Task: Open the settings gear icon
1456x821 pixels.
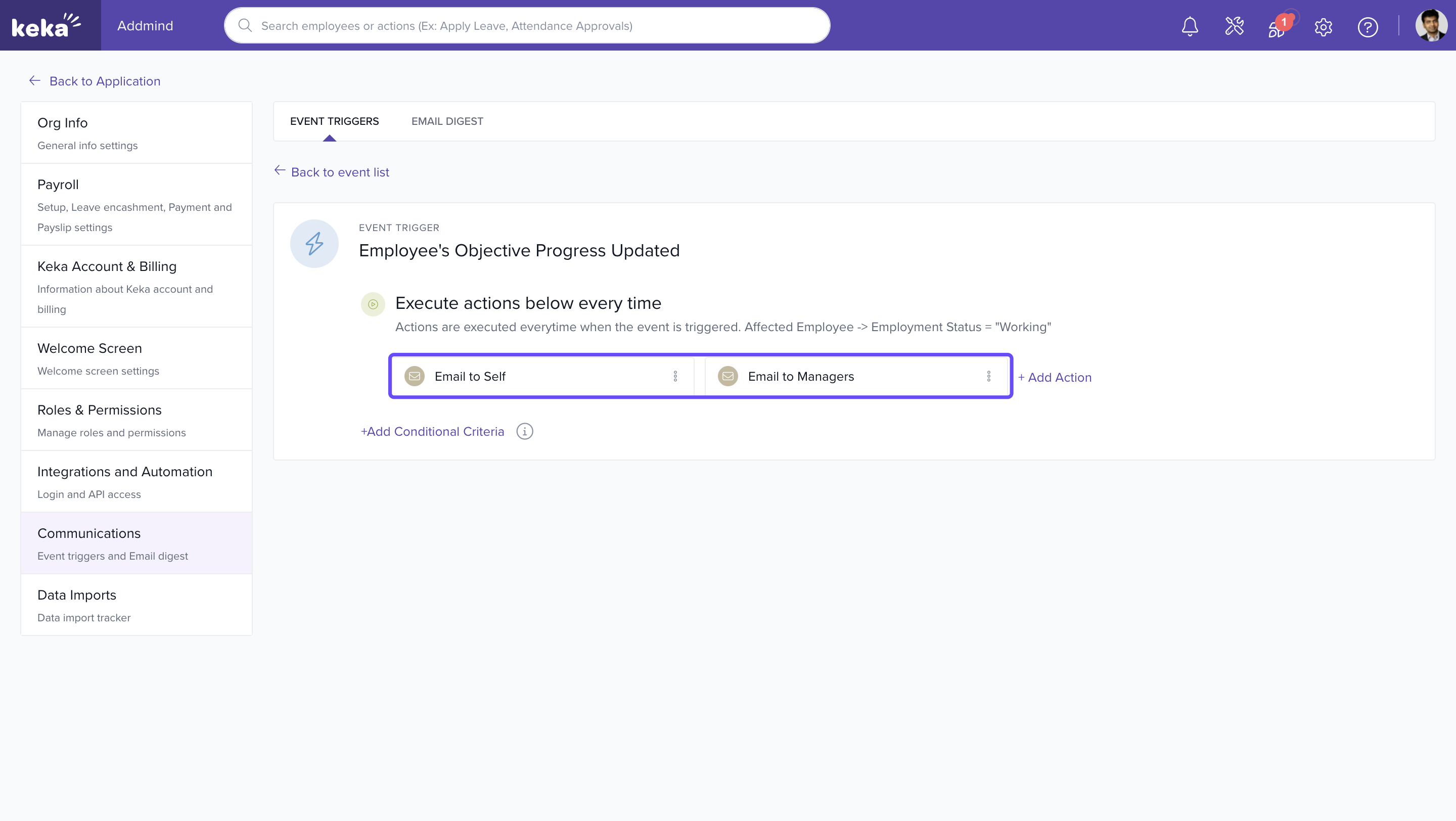Action: pos(1323,27)
